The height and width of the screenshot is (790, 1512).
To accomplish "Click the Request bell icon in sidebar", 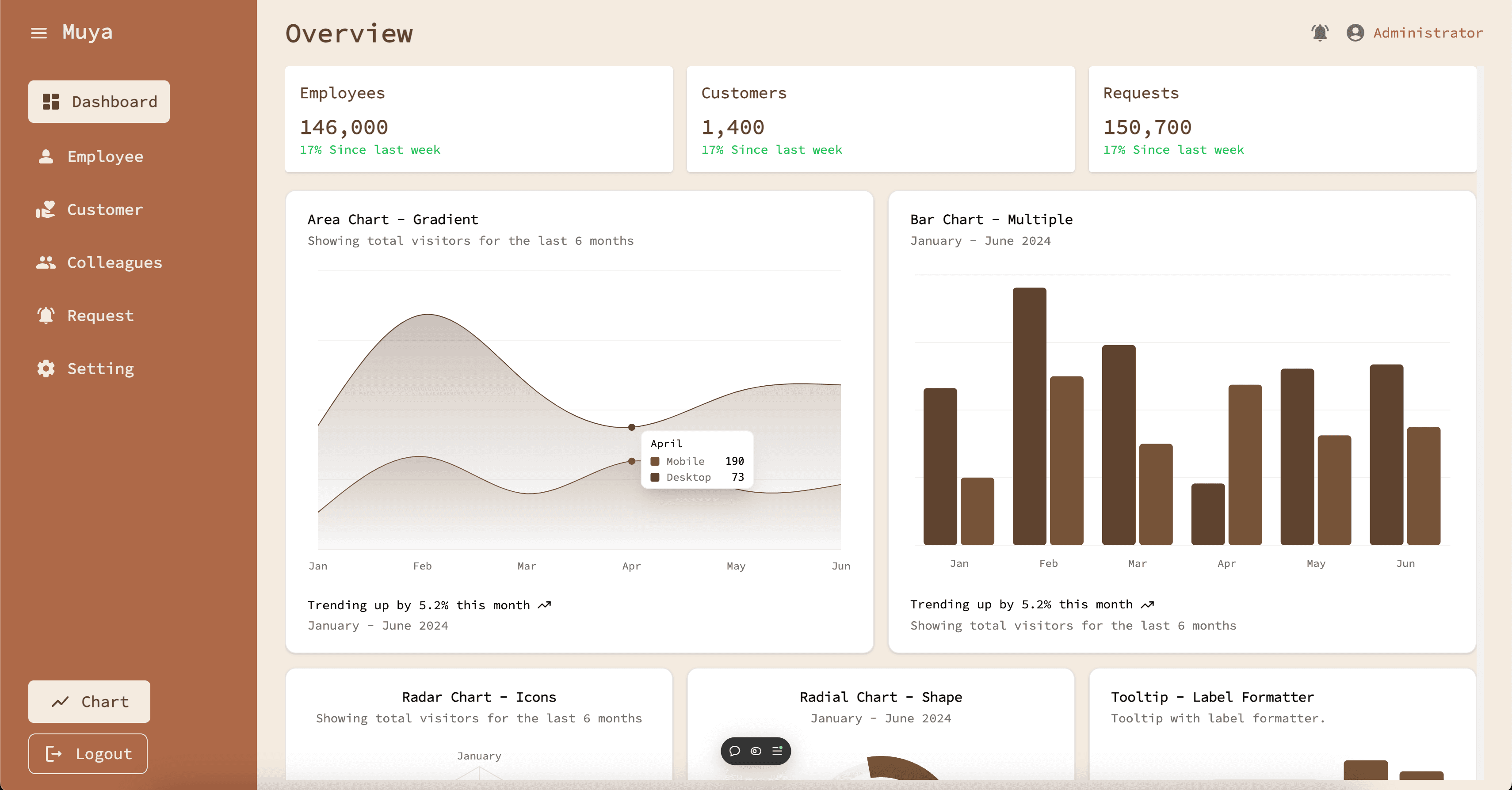I will [46, 315].
